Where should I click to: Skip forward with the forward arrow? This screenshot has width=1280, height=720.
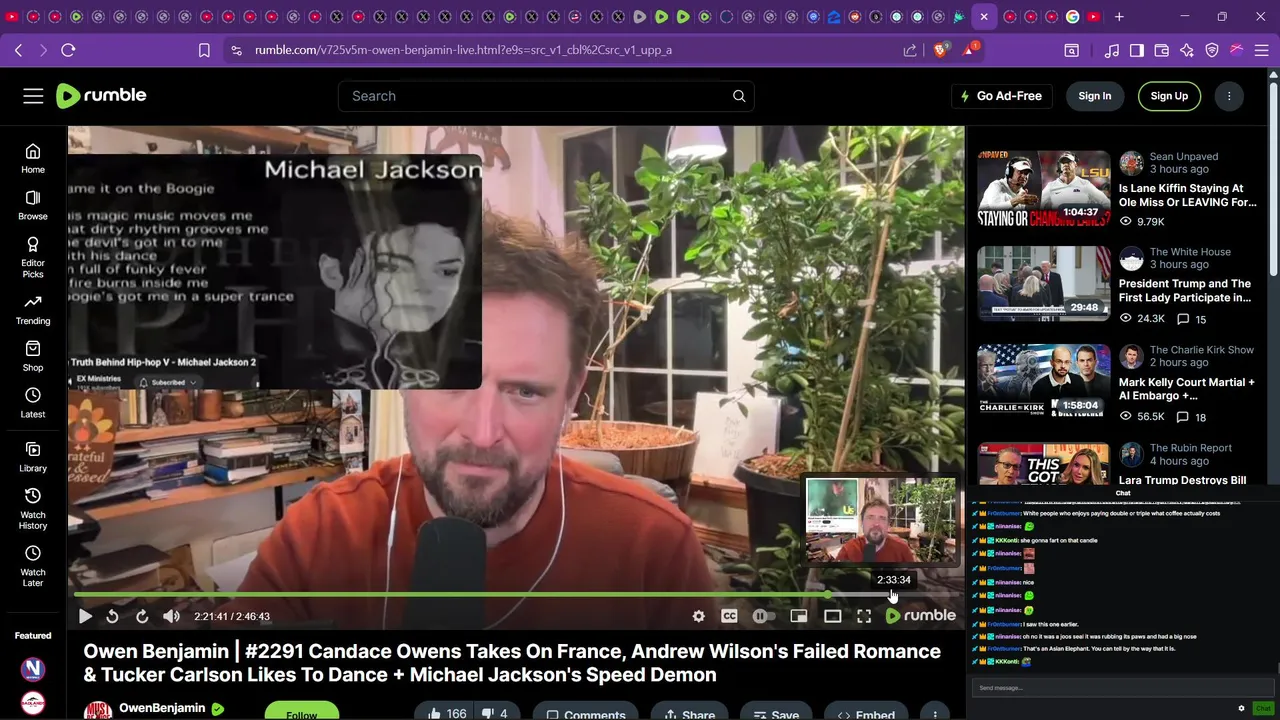coord(142,616)
